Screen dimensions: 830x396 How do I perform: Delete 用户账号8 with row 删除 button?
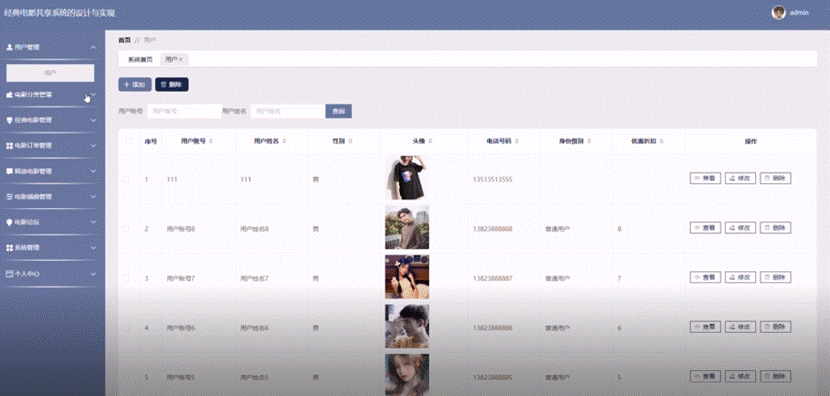coord(775,228)
